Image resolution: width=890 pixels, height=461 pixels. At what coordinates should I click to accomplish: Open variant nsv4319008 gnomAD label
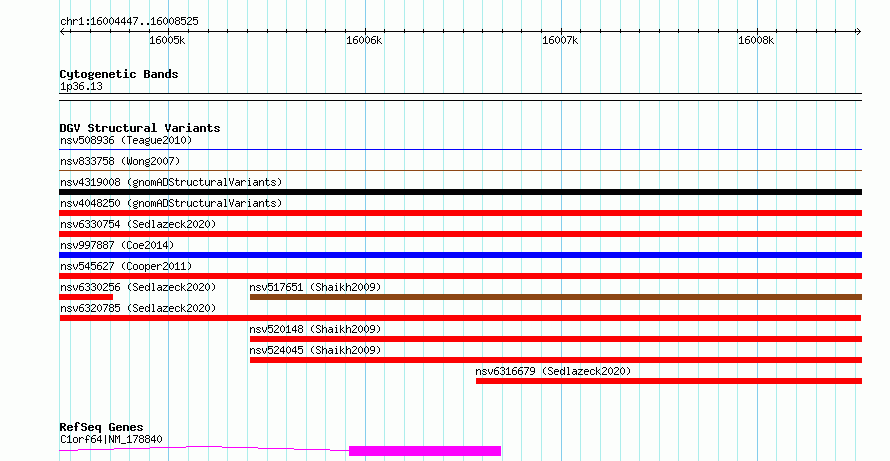tap(171, 182)
